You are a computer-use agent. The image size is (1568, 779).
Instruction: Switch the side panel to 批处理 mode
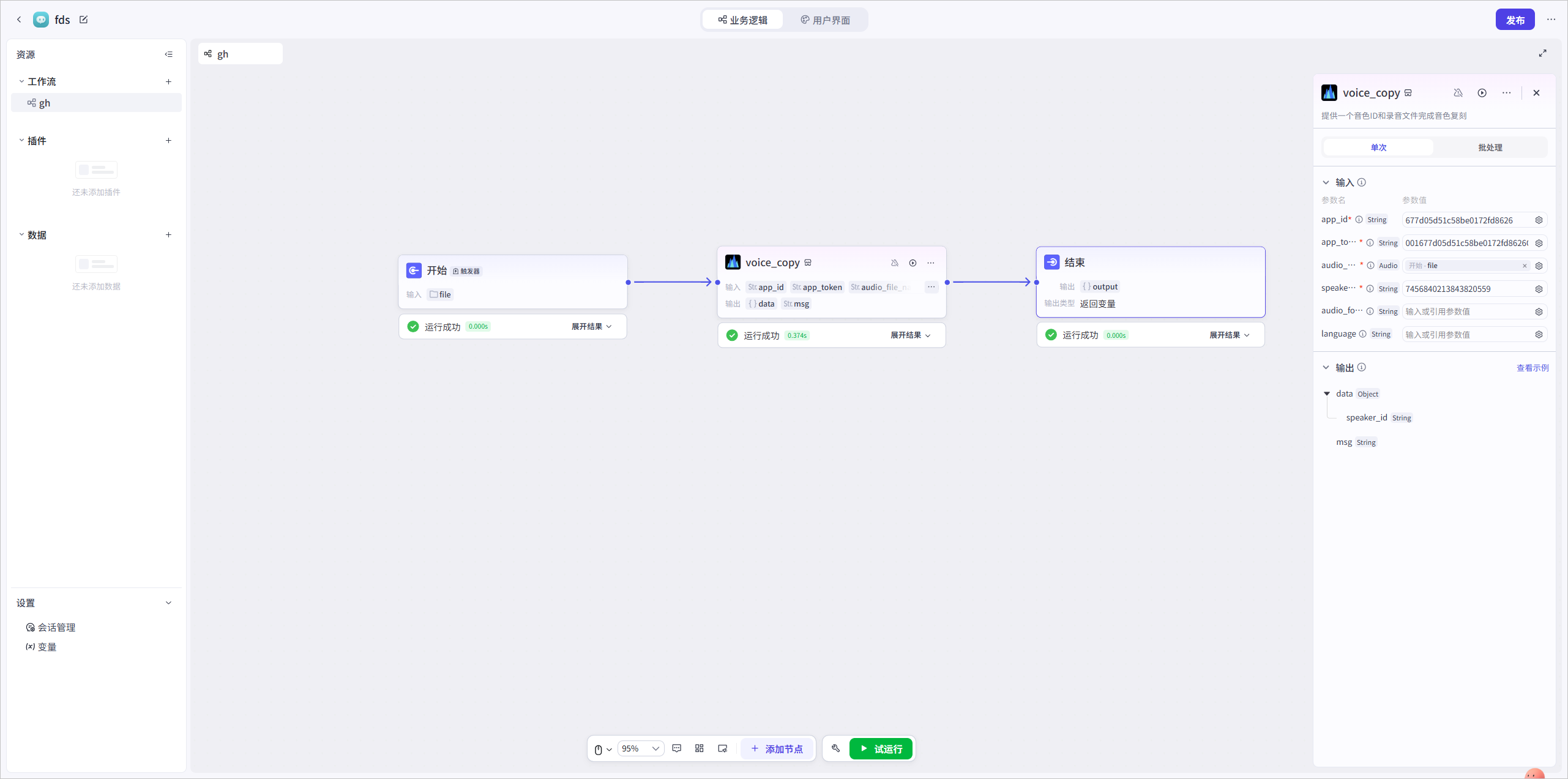(x=1490, y=147)
